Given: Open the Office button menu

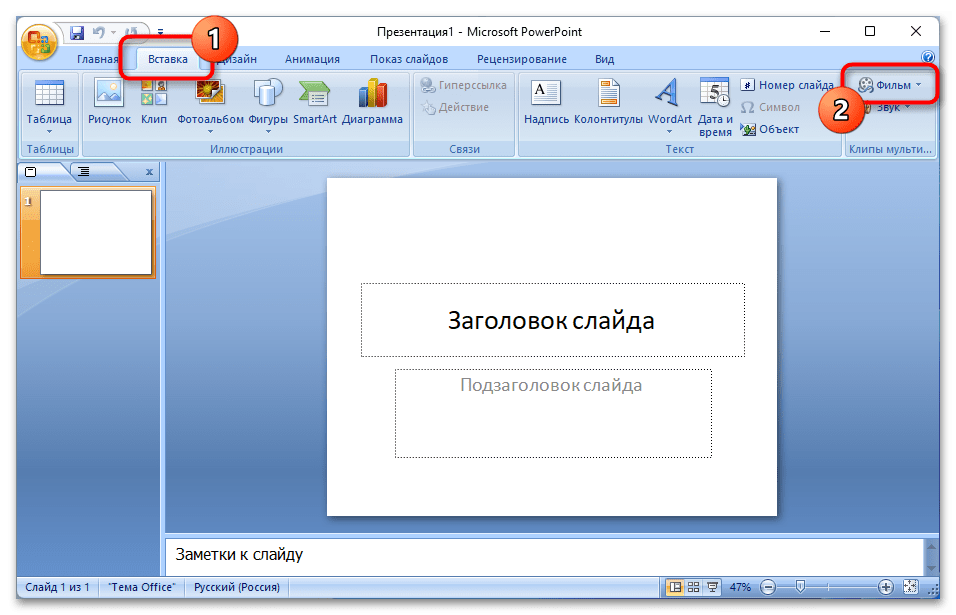Looking at the screenshot, I should pyautogui.click(x=39, y=43).
